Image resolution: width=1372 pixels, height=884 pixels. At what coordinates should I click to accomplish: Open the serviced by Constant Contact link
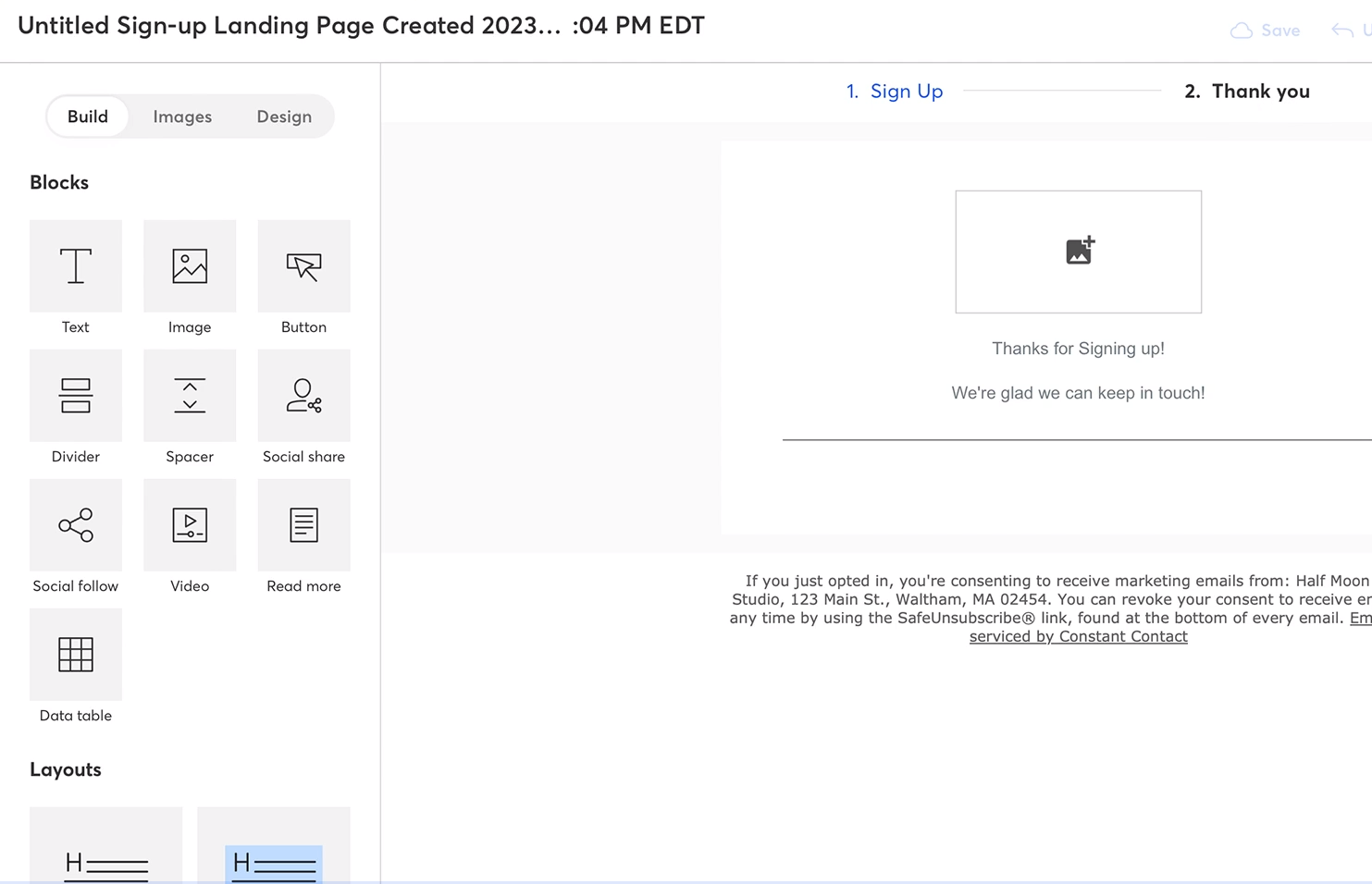(1078, 637)
